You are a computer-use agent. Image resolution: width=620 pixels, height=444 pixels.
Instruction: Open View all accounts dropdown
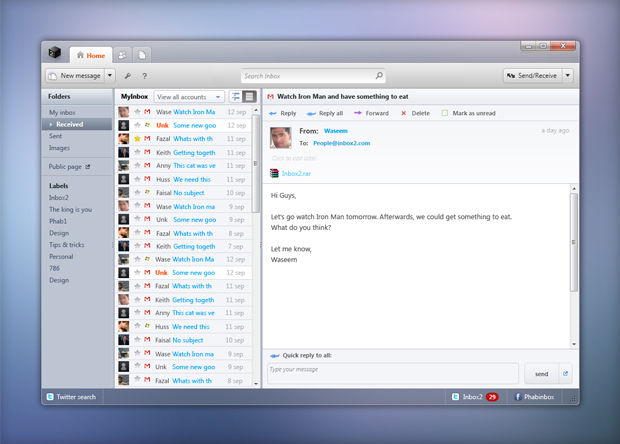click(x=189, y=97)
